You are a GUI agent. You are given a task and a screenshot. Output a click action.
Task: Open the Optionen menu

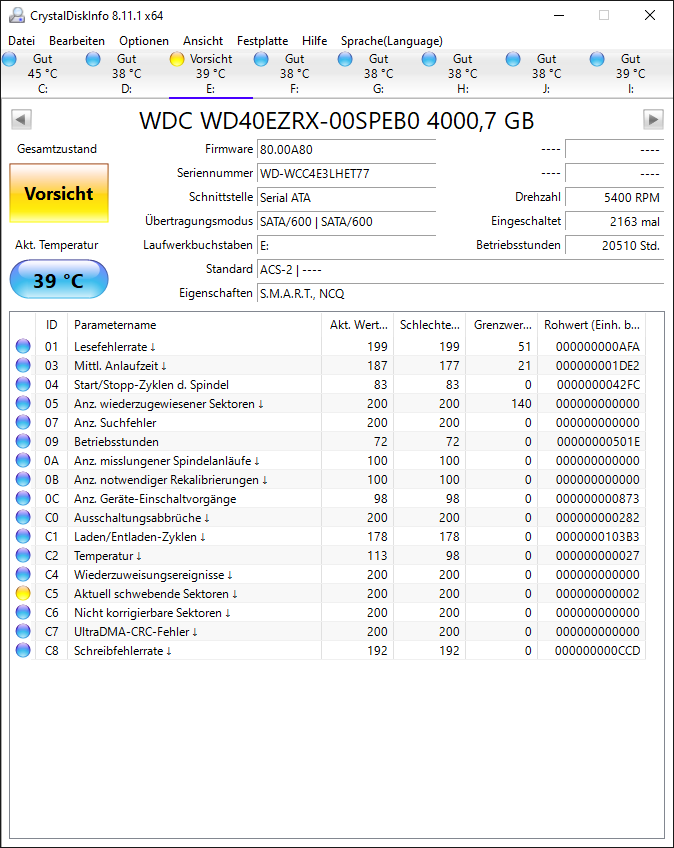tap(144, 41)
